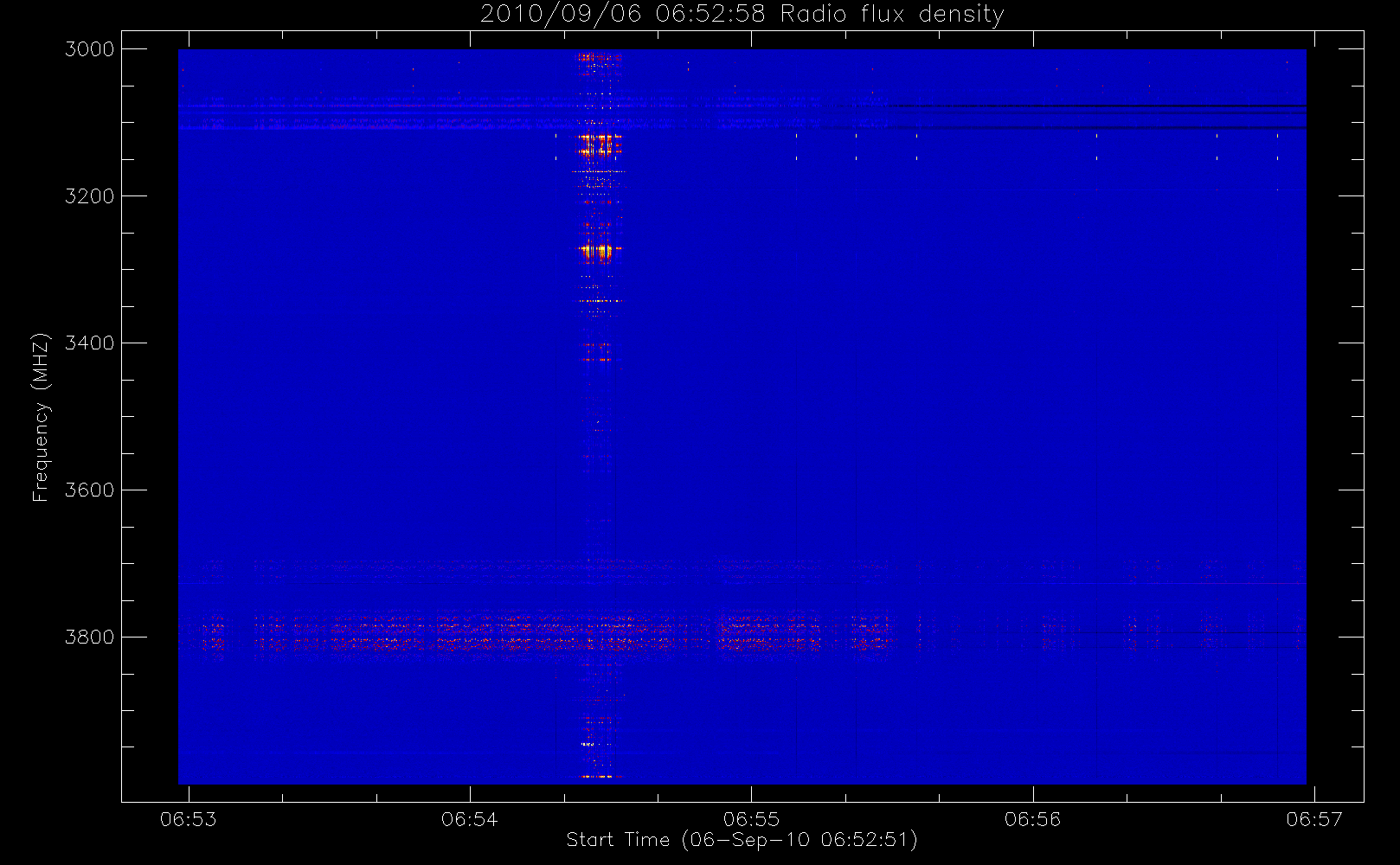Click the red noise band near 3800 MHz
This screenshot has width=1400, height=865.
point(536,636)
